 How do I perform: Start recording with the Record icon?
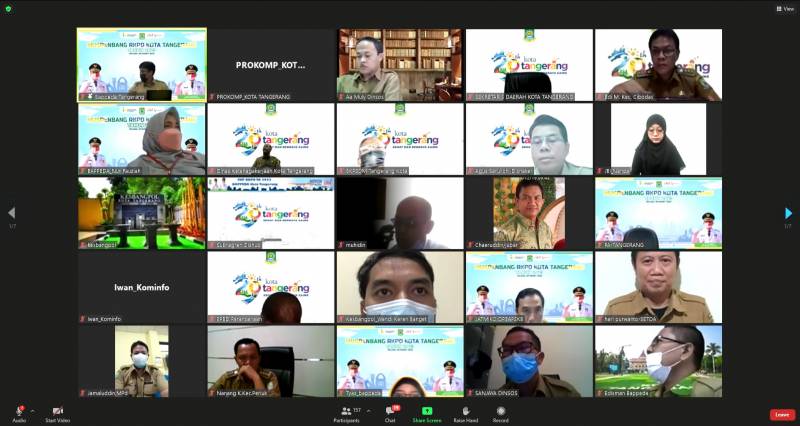point(500,411)
